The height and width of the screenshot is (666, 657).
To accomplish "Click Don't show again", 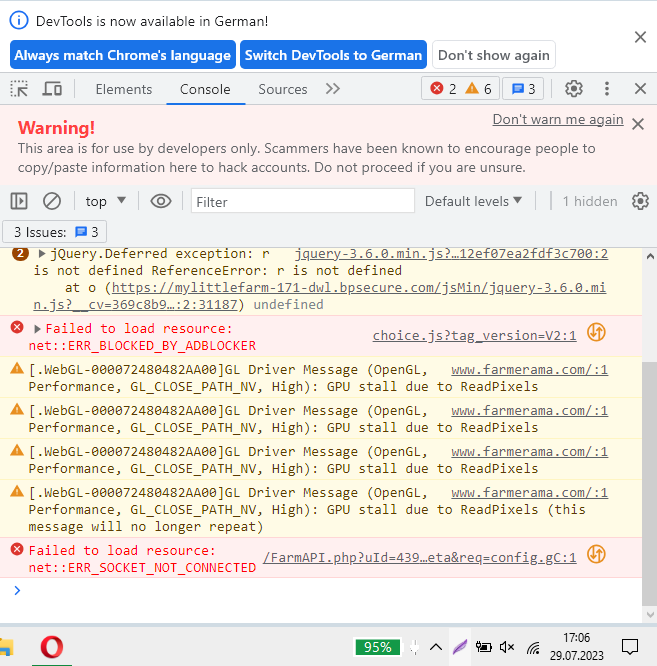I will 493,55.
